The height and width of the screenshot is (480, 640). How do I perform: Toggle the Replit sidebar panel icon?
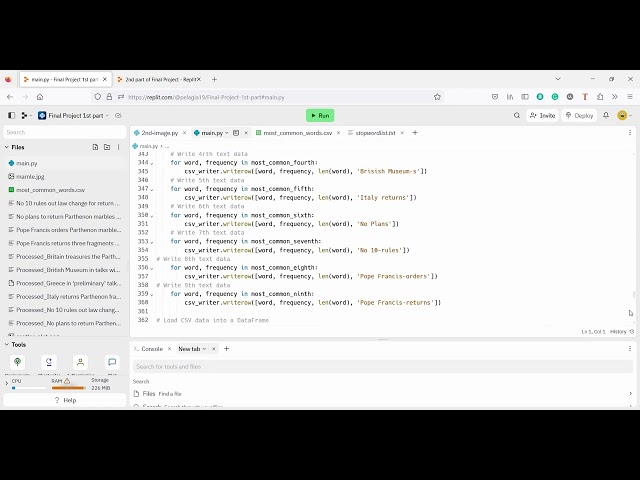point(11,116)
